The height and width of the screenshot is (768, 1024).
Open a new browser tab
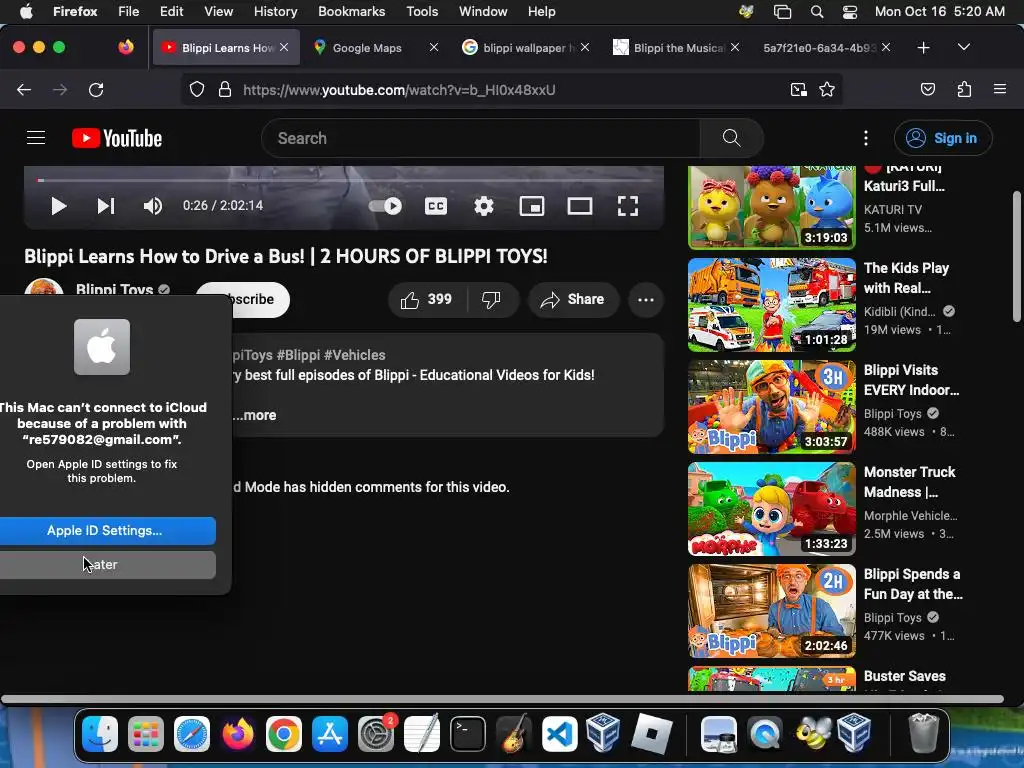coord(923,48)
